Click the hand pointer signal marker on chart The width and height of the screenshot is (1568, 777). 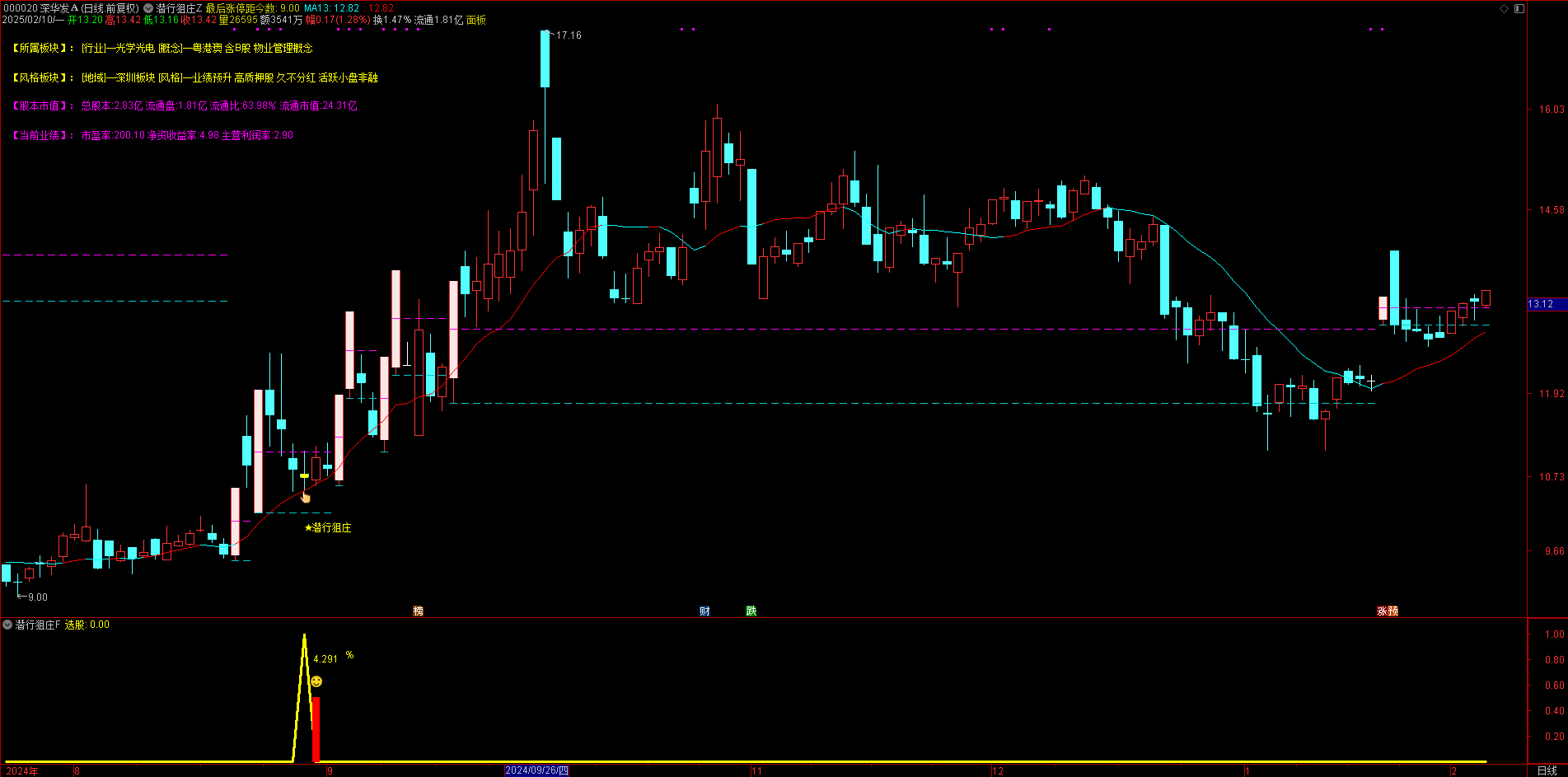(x=306, y=497)
